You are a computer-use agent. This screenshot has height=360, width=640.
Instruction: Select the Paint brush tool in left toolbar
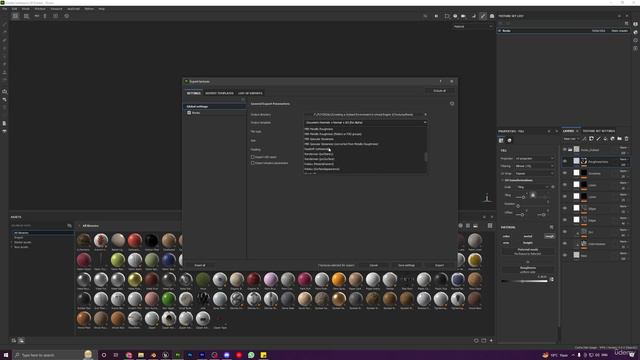point(4,24)
